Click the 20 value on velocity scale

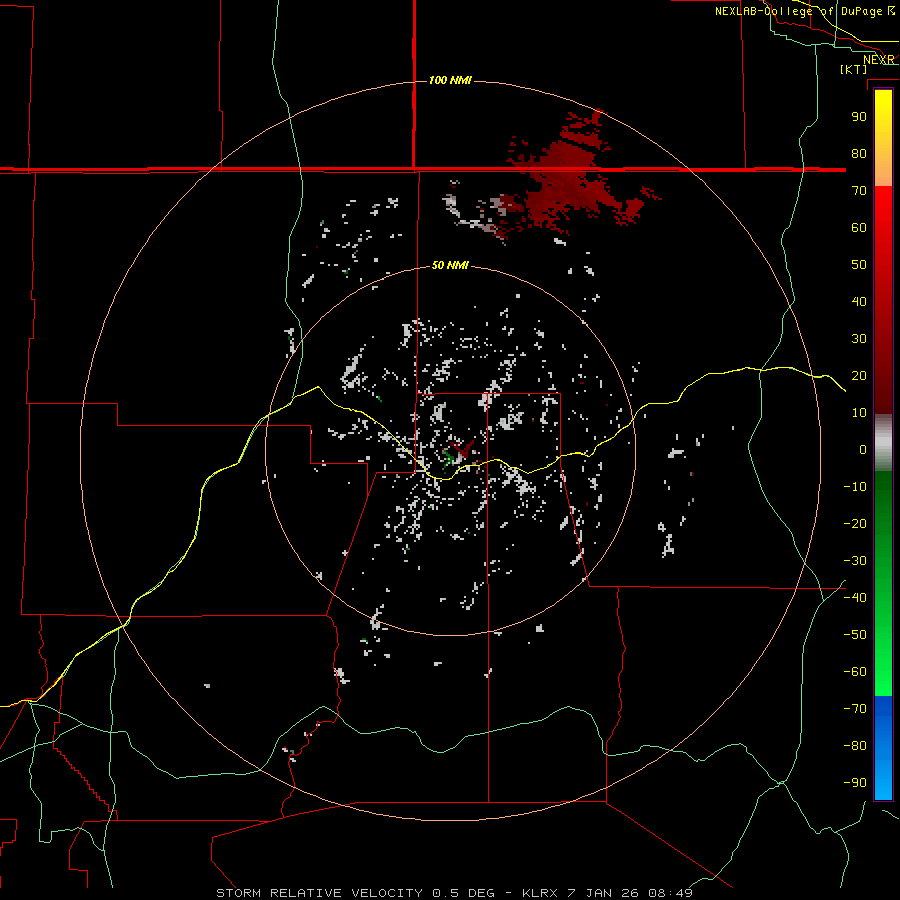859,376
